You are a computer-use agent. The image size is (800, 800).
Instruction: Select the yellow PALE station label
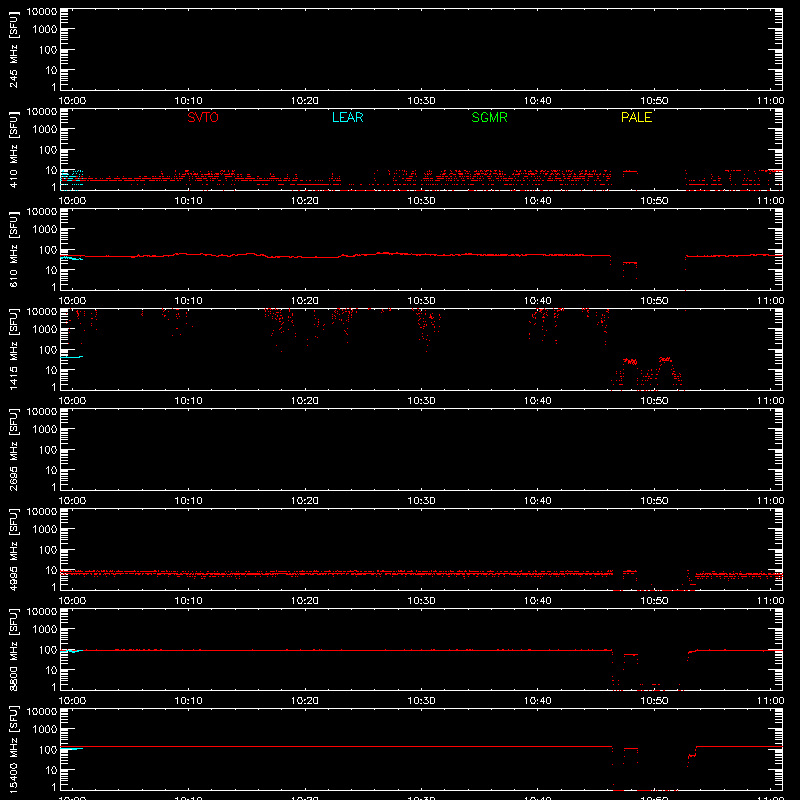[636, 117]
